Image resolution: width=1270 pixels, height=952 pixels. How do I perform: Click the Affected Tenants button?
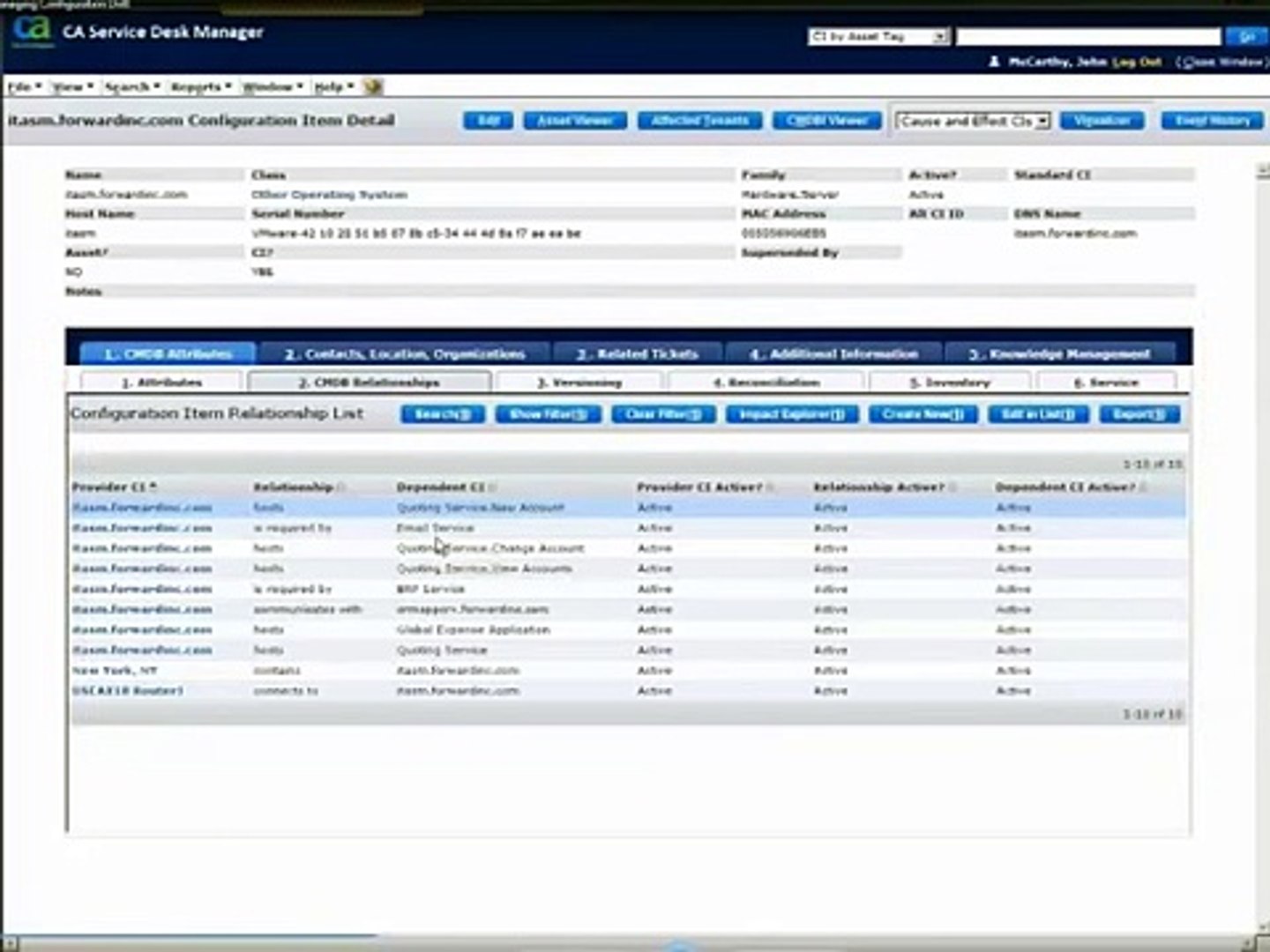pos(699,121)
